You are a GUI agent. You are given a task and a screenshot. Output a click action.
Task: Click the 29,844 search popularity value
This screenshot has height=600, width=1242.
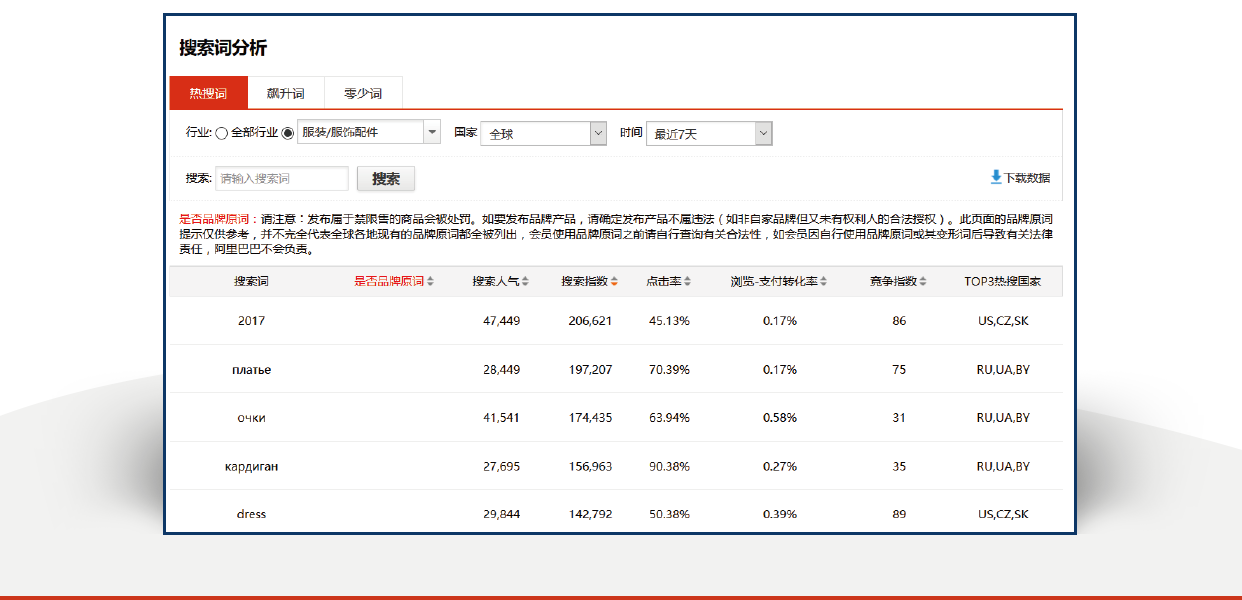(501, 514)
